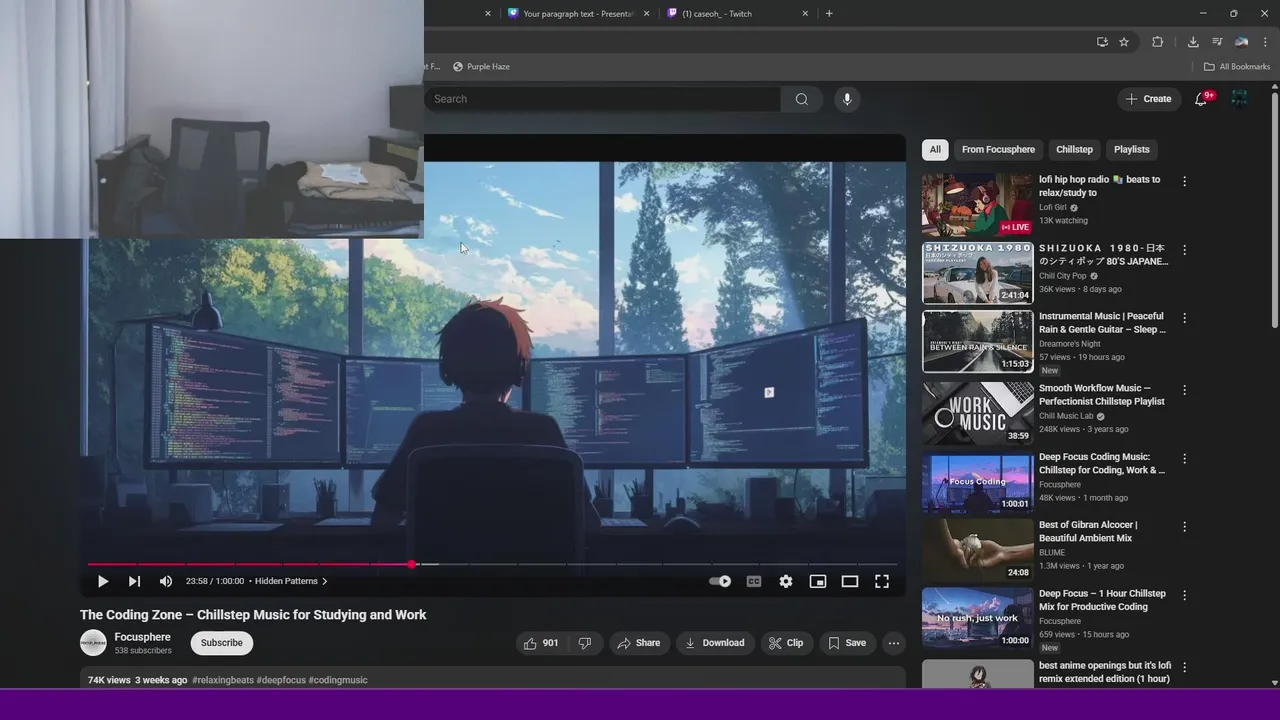Expand the Hidden Patterns chapter list
The image size is (1280, 720).
291,581
